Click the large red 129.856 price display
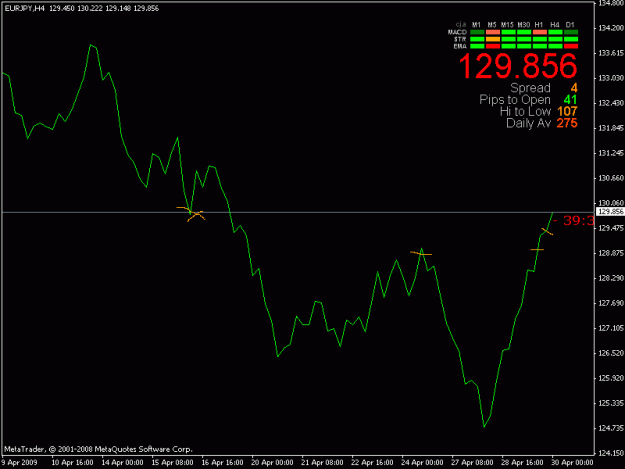The height and width of the screenshot is (469, 625). pyautogui.click(x=518, y=66)
